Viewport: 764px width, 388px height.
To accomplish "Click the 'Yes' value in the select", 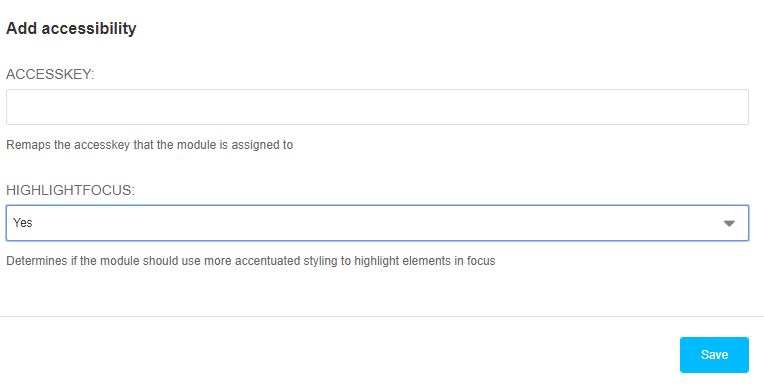I will 22,223.
